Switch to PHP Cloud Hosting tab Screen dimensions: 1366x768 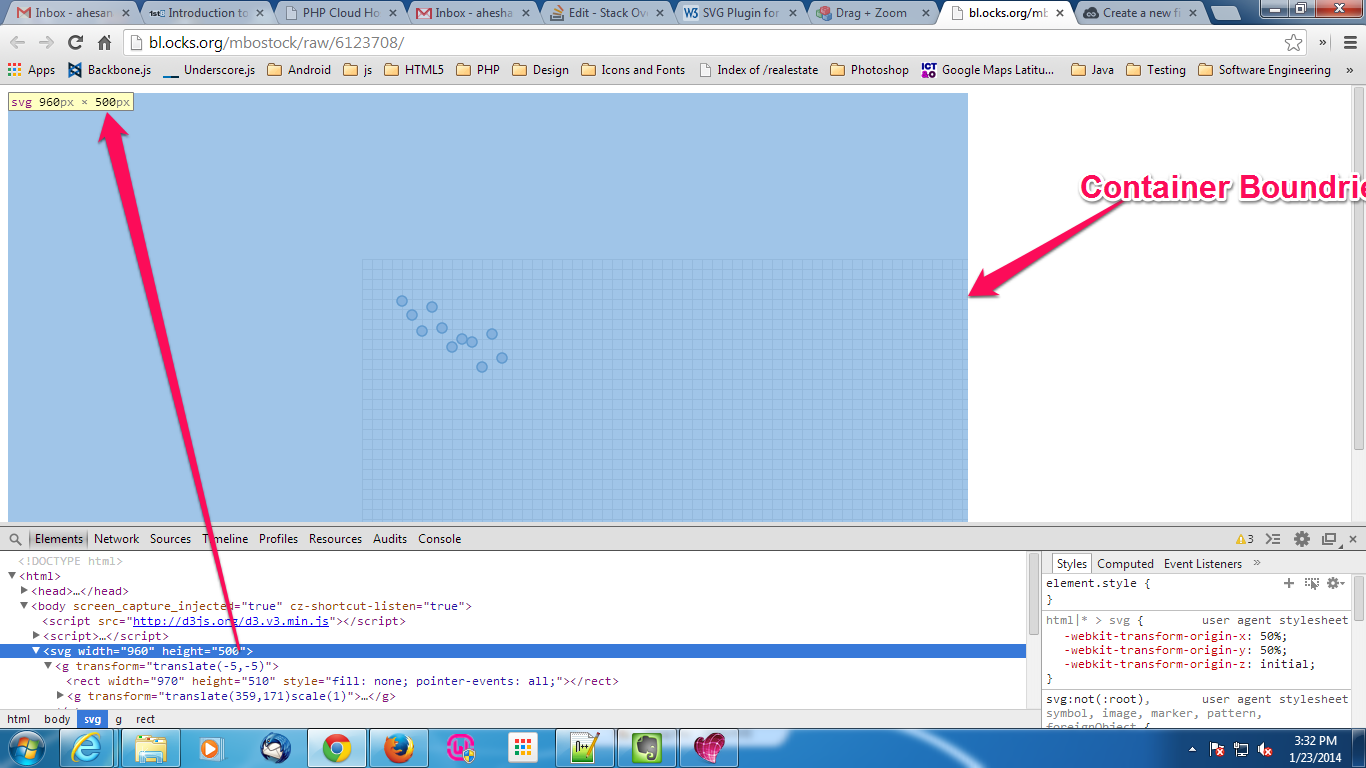[x=341, y=13]
